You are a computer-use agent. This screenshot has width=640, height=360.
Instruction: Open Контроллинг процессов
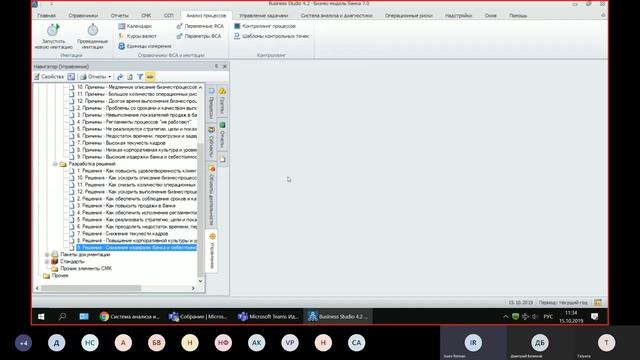265,26
